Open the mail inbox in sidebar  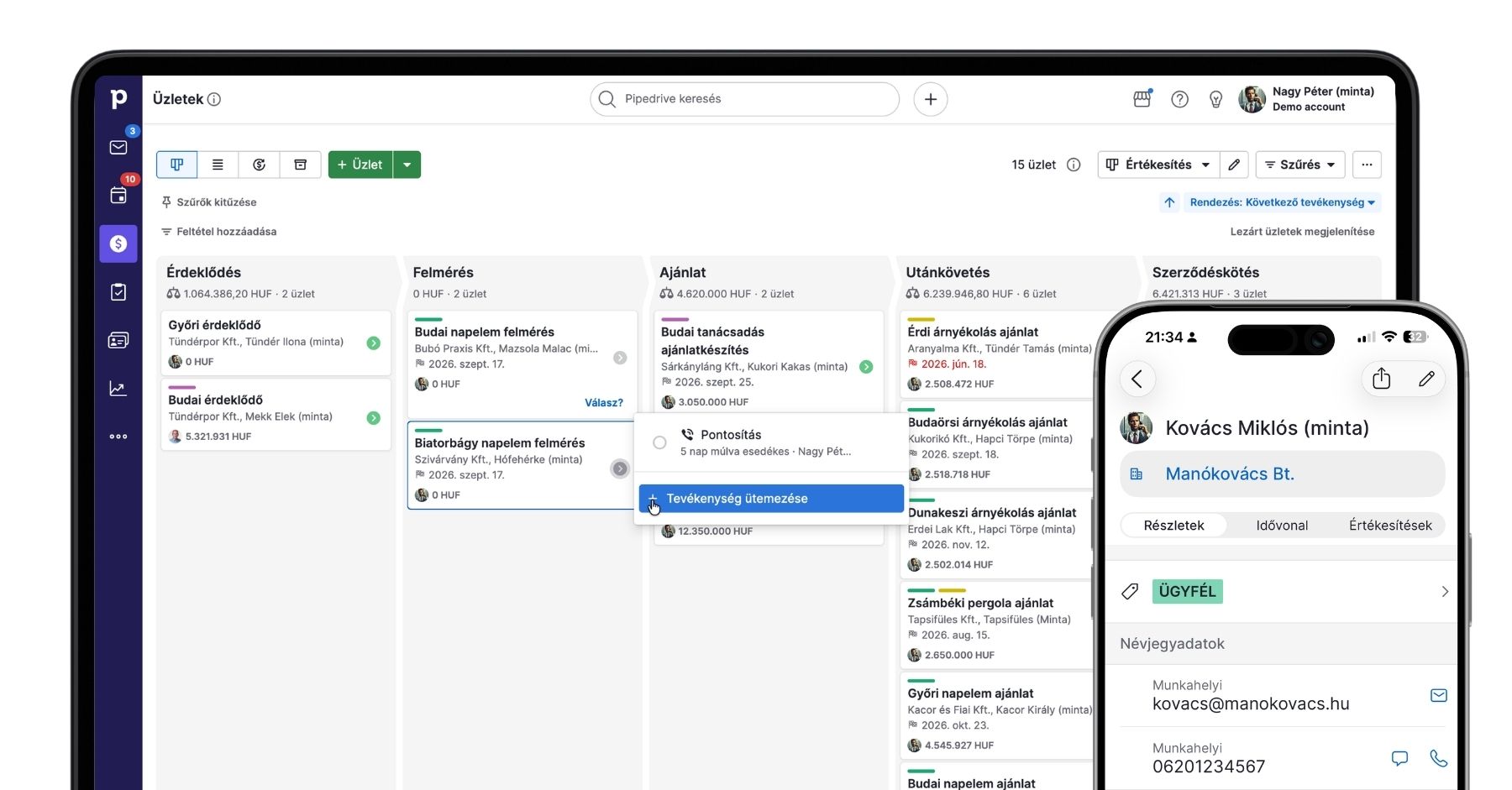click(x=118, y=147)
